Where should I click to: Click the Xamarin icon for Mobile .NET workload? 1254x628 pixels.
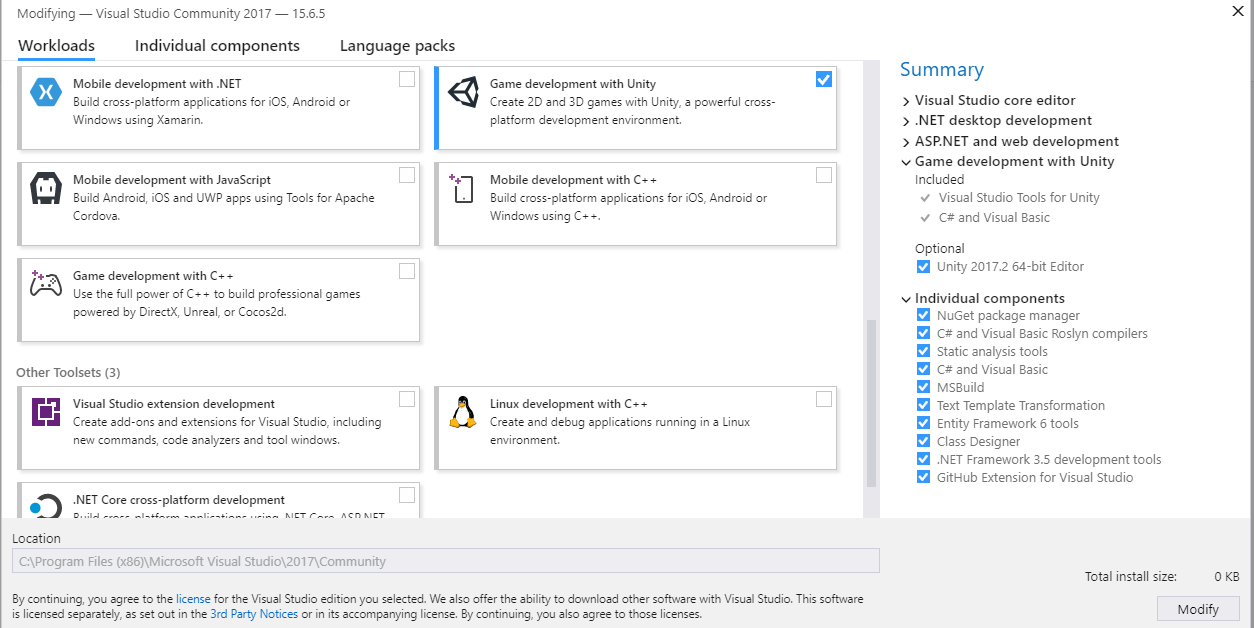click(46, 92)
